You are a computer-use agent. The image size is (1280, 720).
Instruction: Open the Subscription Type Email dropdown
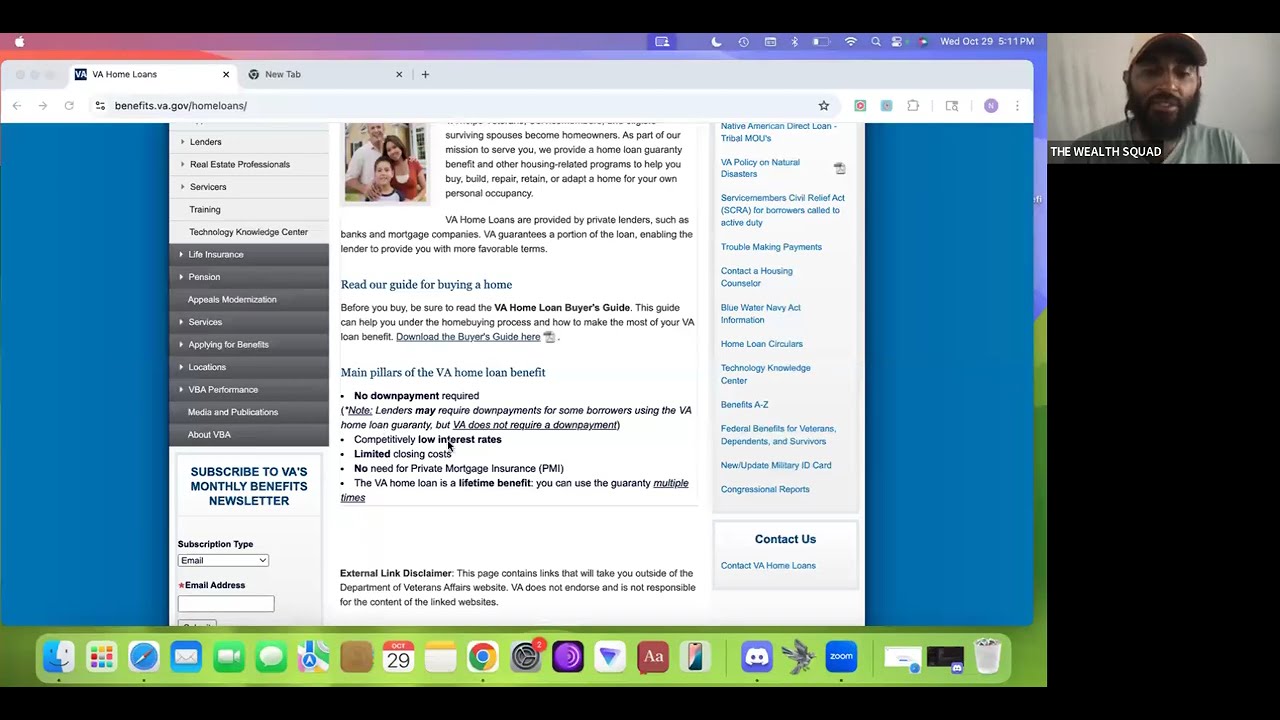point(223,561)
